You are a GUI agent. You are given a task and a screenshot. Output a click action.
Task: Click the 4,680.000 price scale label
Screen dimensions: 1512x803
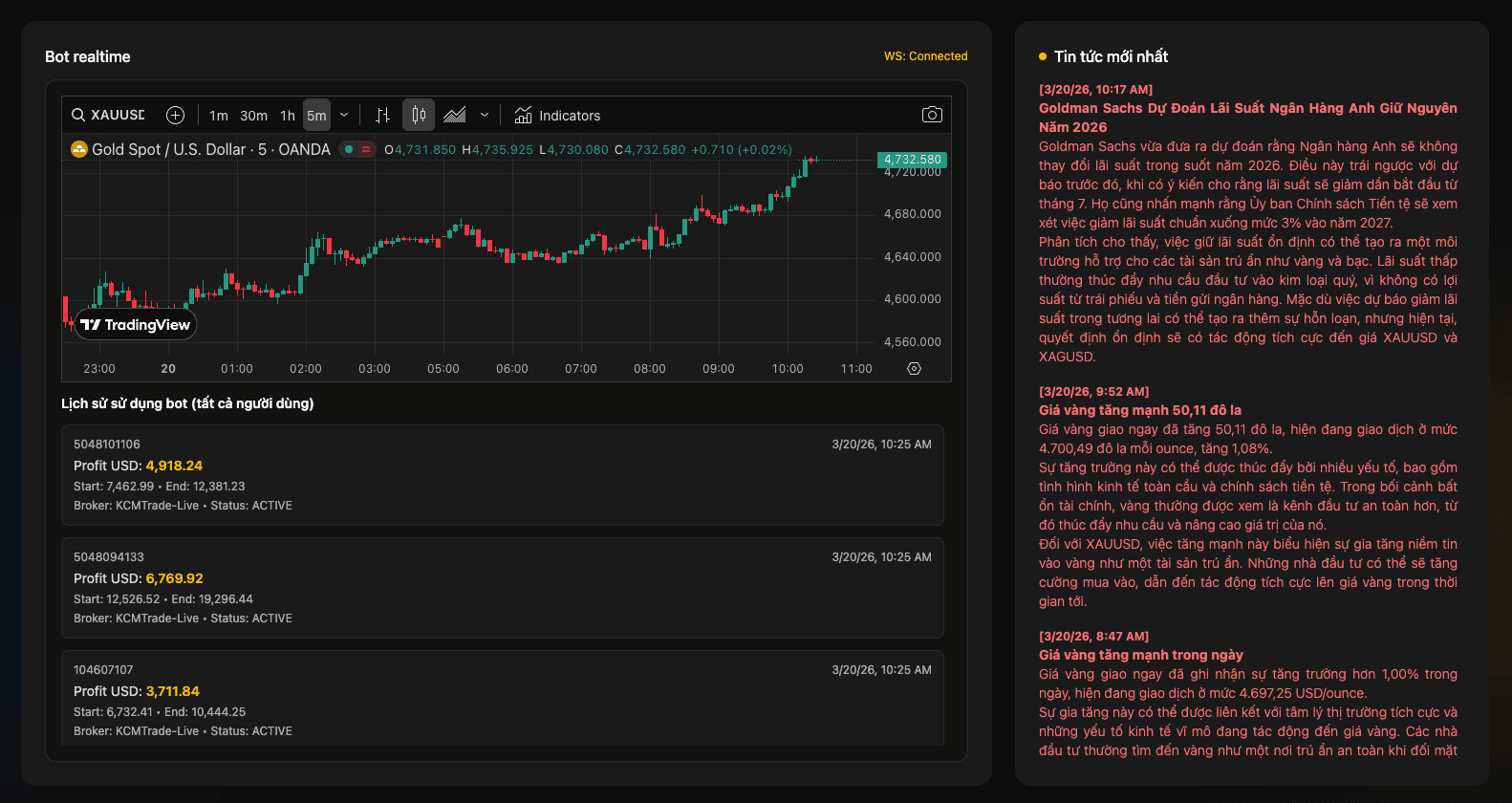pyautogui.click(x=912, y=214)
